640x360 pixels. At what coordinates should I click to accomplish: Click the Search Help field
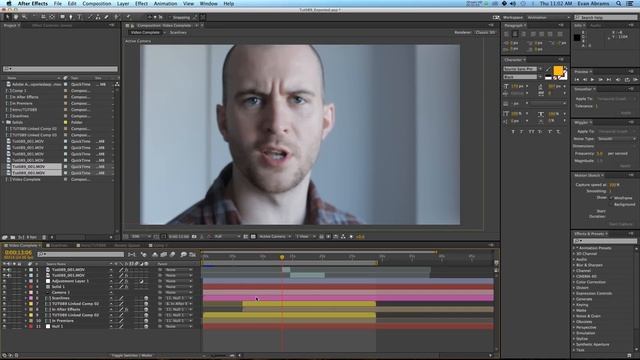606,18
